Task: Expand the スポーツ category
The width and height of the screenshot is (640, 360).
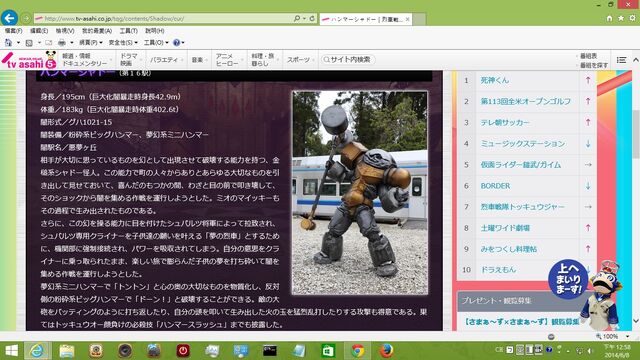Action: [x=300, y=60]
